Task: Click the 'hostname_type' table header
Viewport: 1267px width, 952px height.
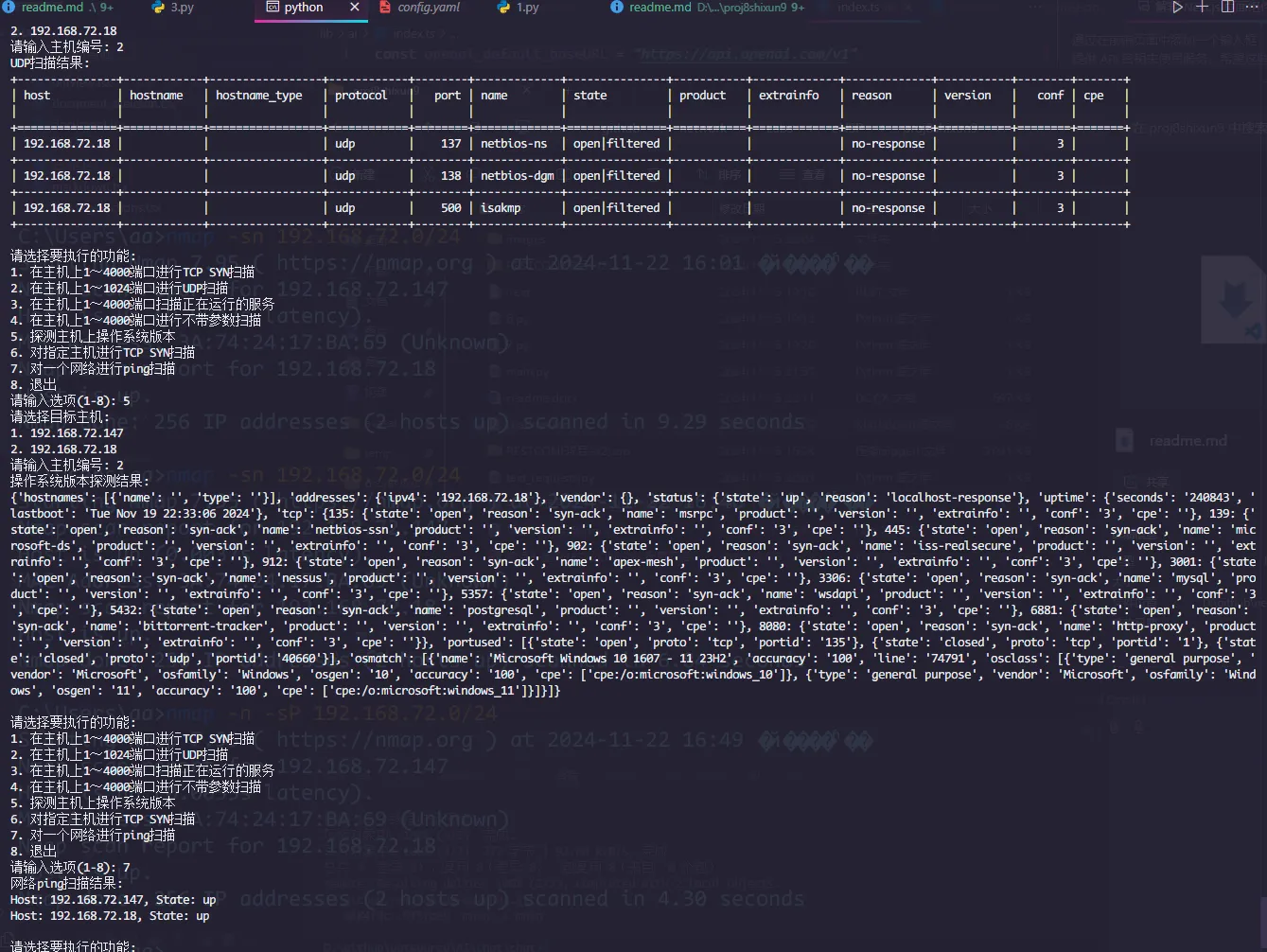Action: click(258, 96)
